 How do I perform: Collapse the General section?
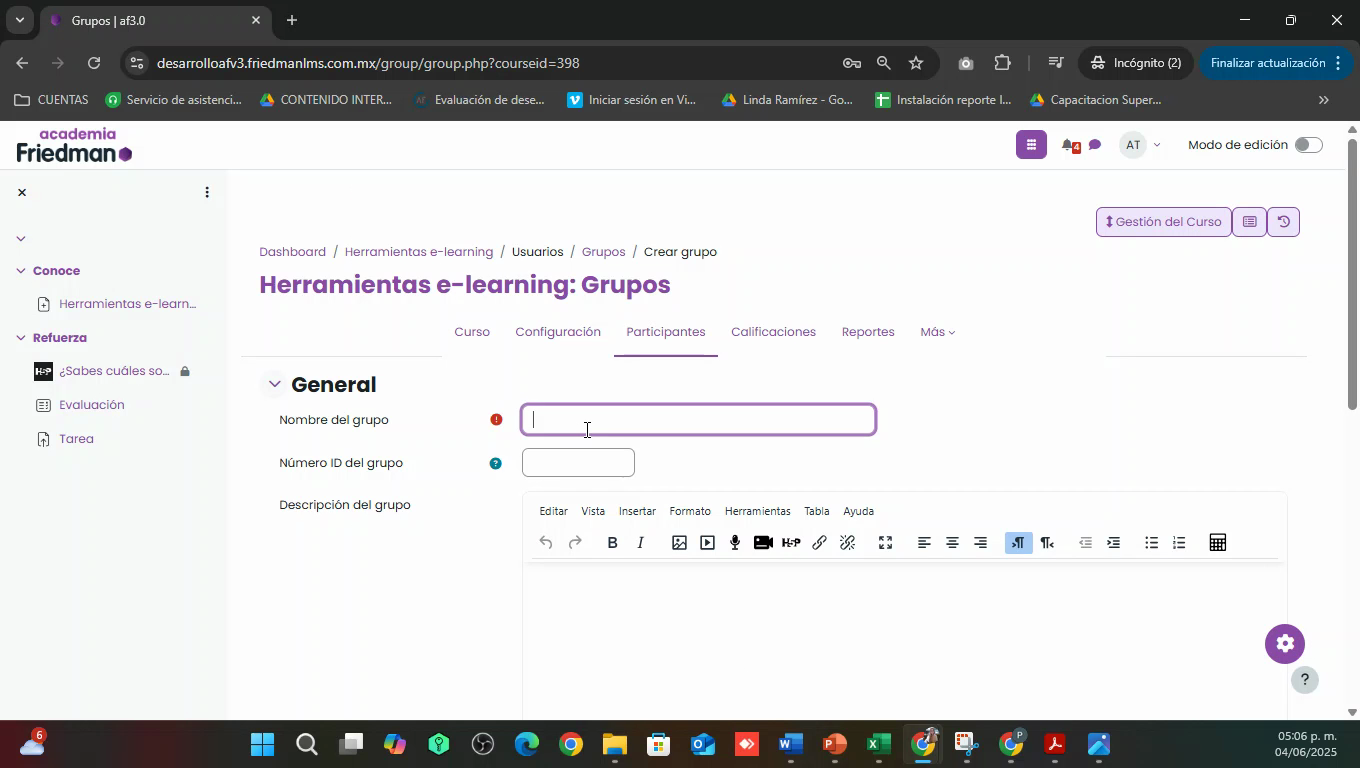[x=274, y=384]
